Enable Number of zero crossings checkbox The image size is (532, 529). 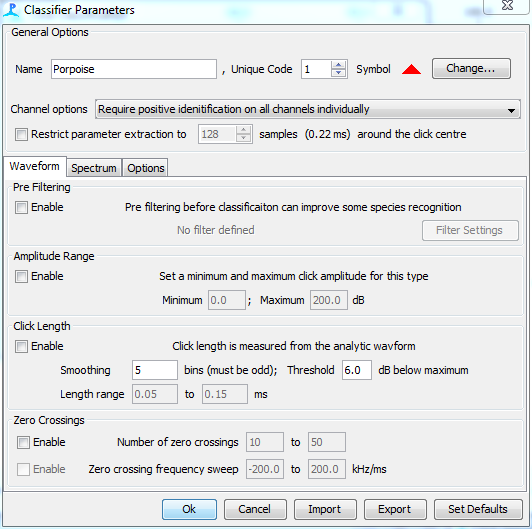[x=23, y=442]
